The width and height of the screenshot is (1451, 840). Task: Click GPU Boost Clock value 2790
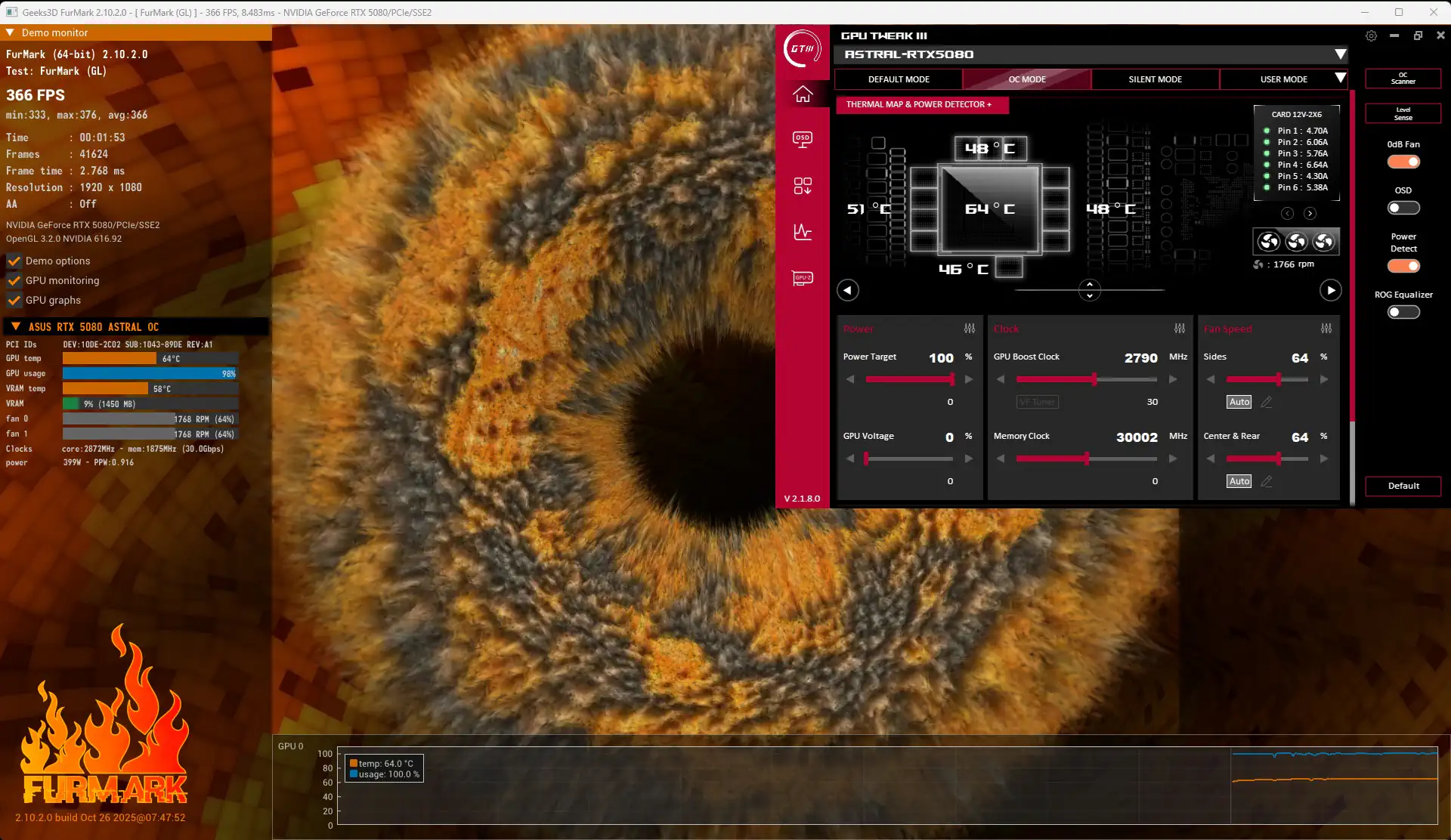click(x=1140, y=358)
